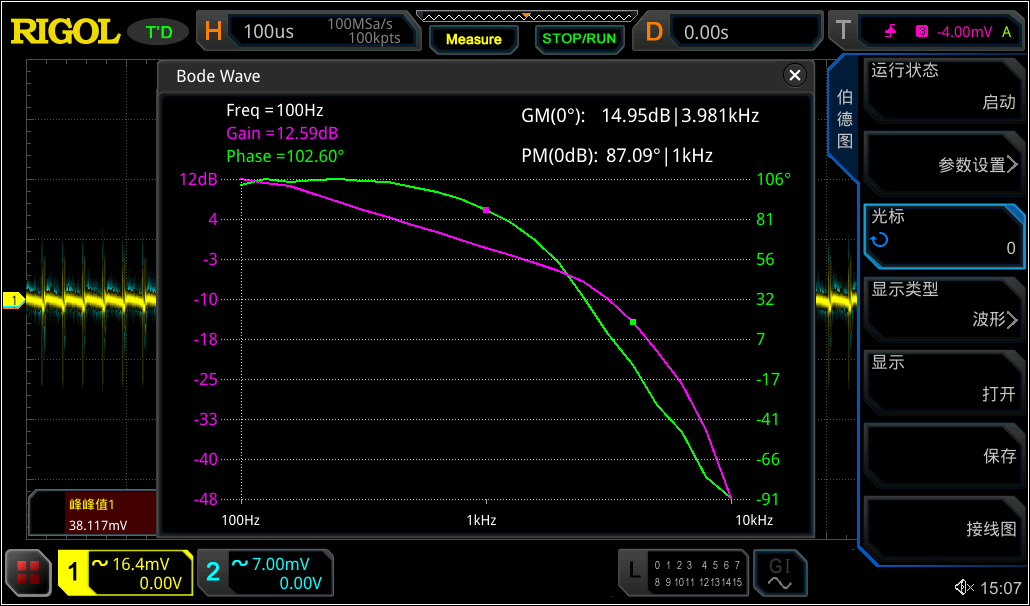Open the GI signal generator icon
Viewport: 1030px width, 606px height.
pyautogui.click(x=779, y=573)
